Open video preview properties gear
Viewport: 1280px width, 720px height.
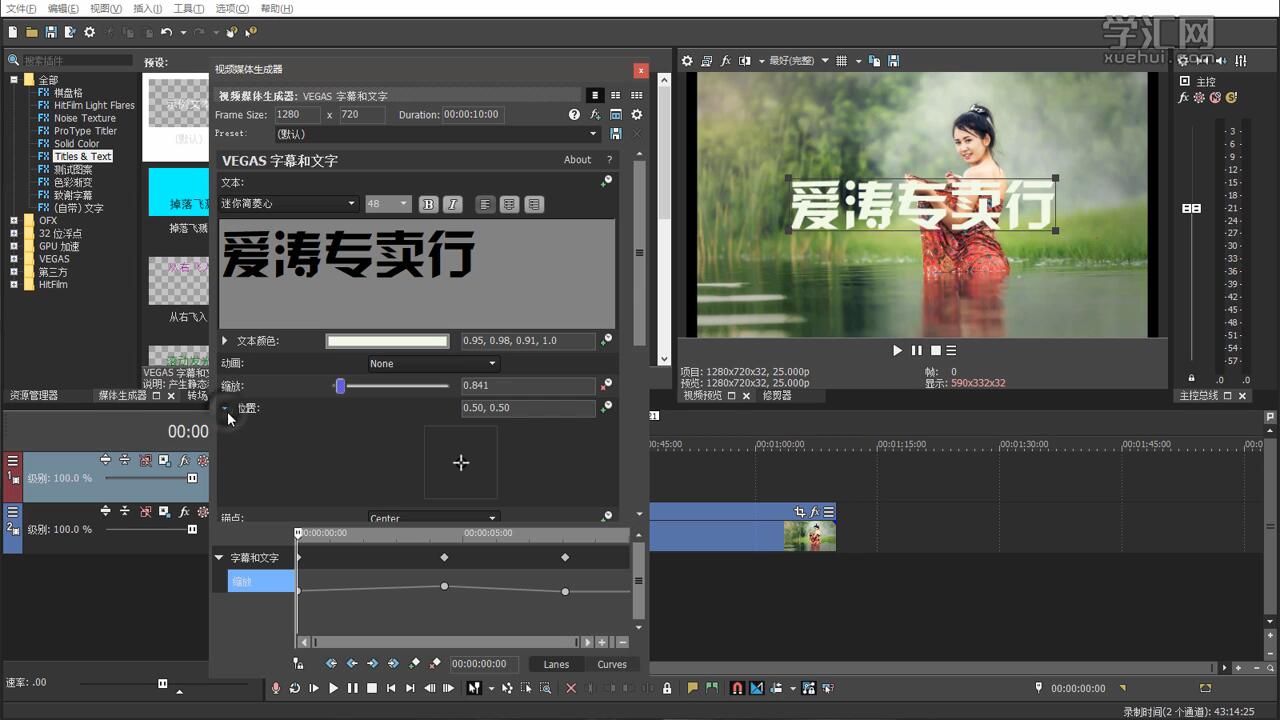coord(687,61)
